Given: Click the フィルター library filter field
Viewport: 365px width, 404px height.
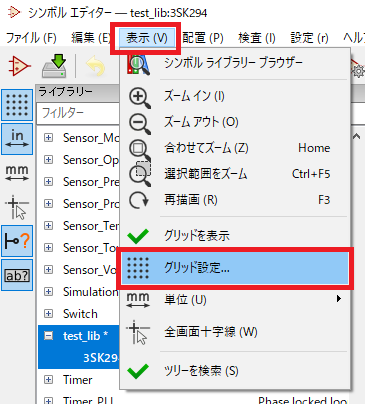Looking at the screenshot, I should [x=79, y=113].
